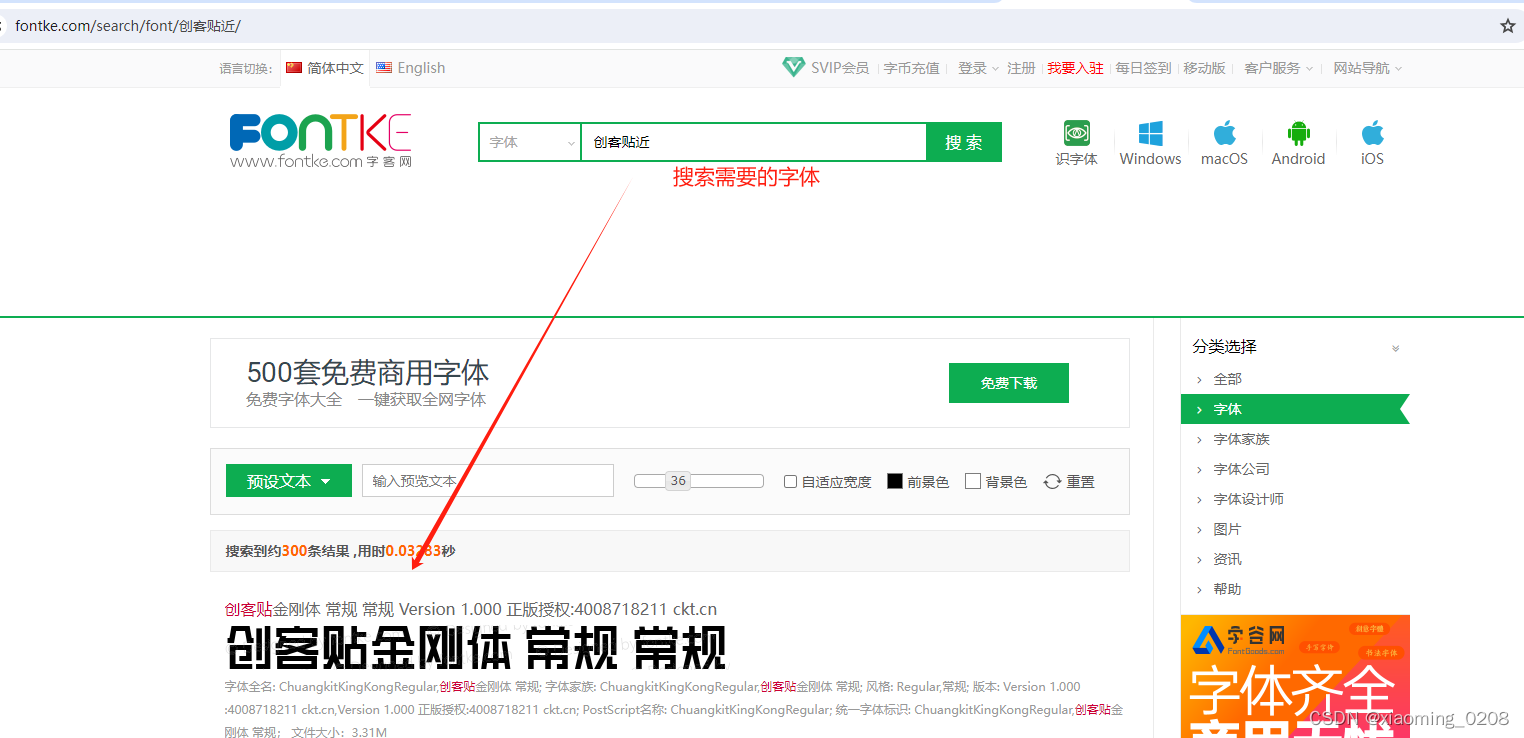Open the 创客贴金刚体 font preview image
The image size is (1524, 738).
[476, 648]
